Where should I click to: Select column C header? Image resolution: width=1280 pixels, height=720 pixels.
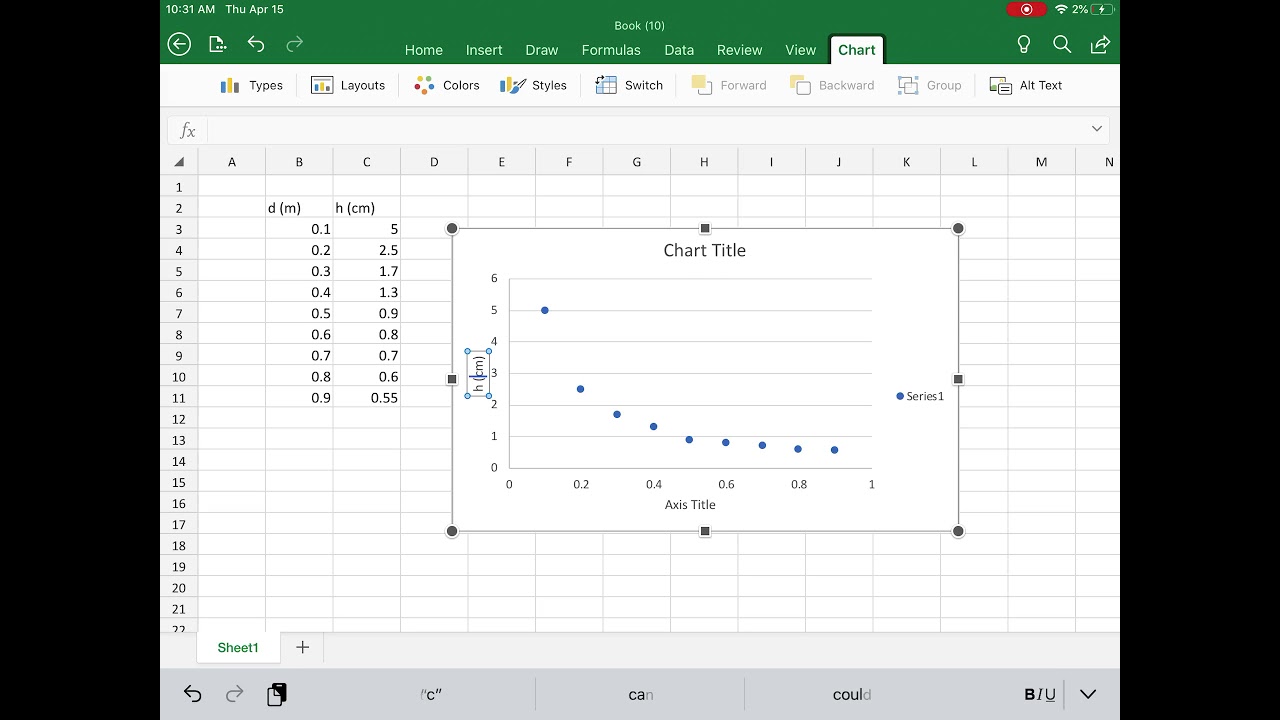367,162
